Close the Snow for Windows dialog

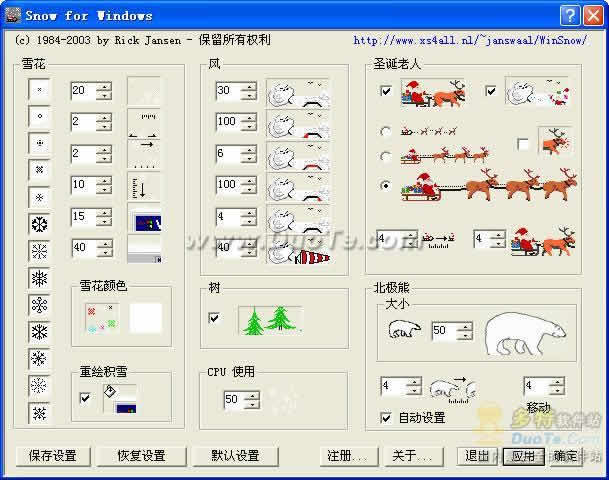(x=593, y=16)
